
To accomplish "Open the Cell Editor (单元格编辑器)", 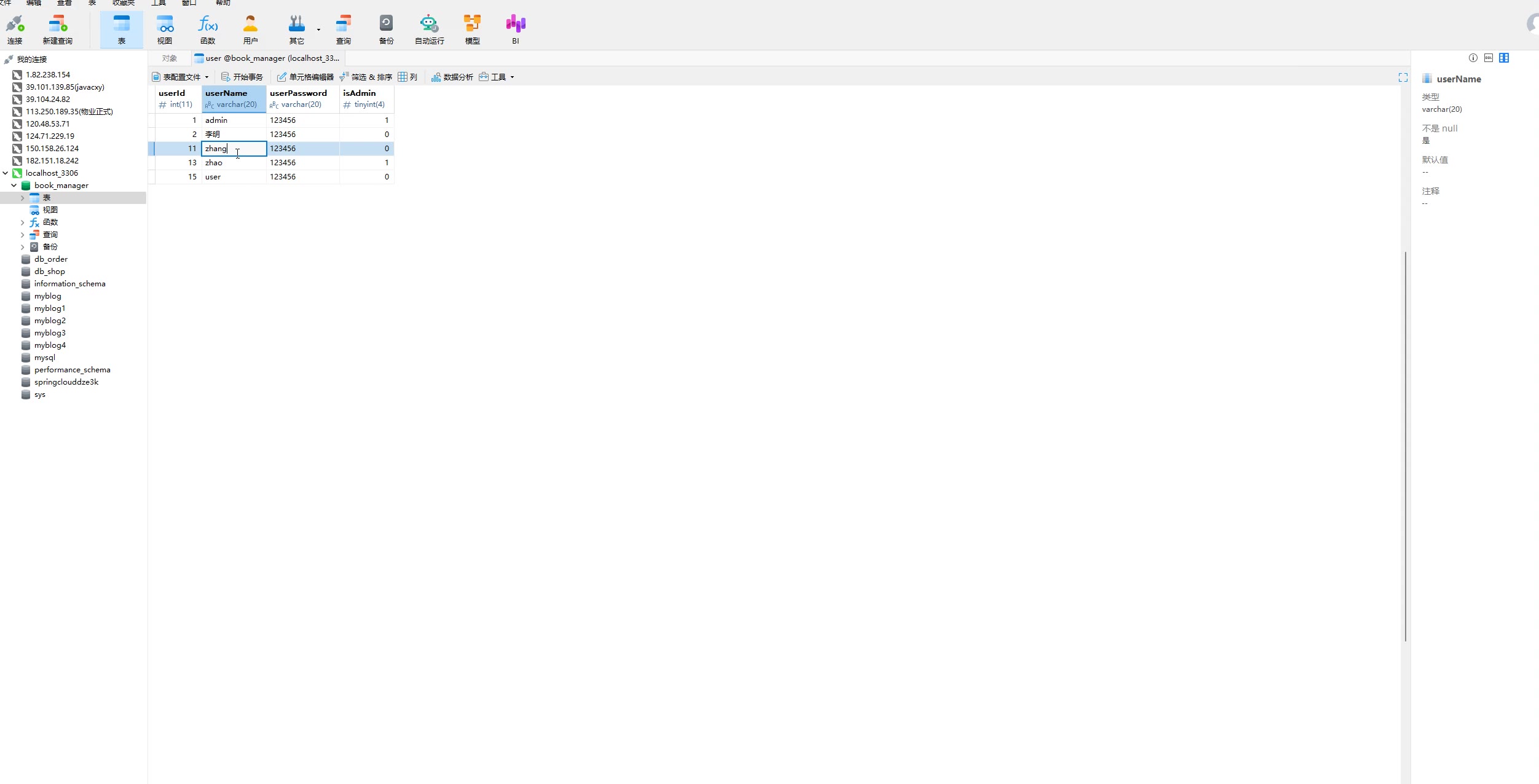I will pyautogui.click(x=305, y=77).
